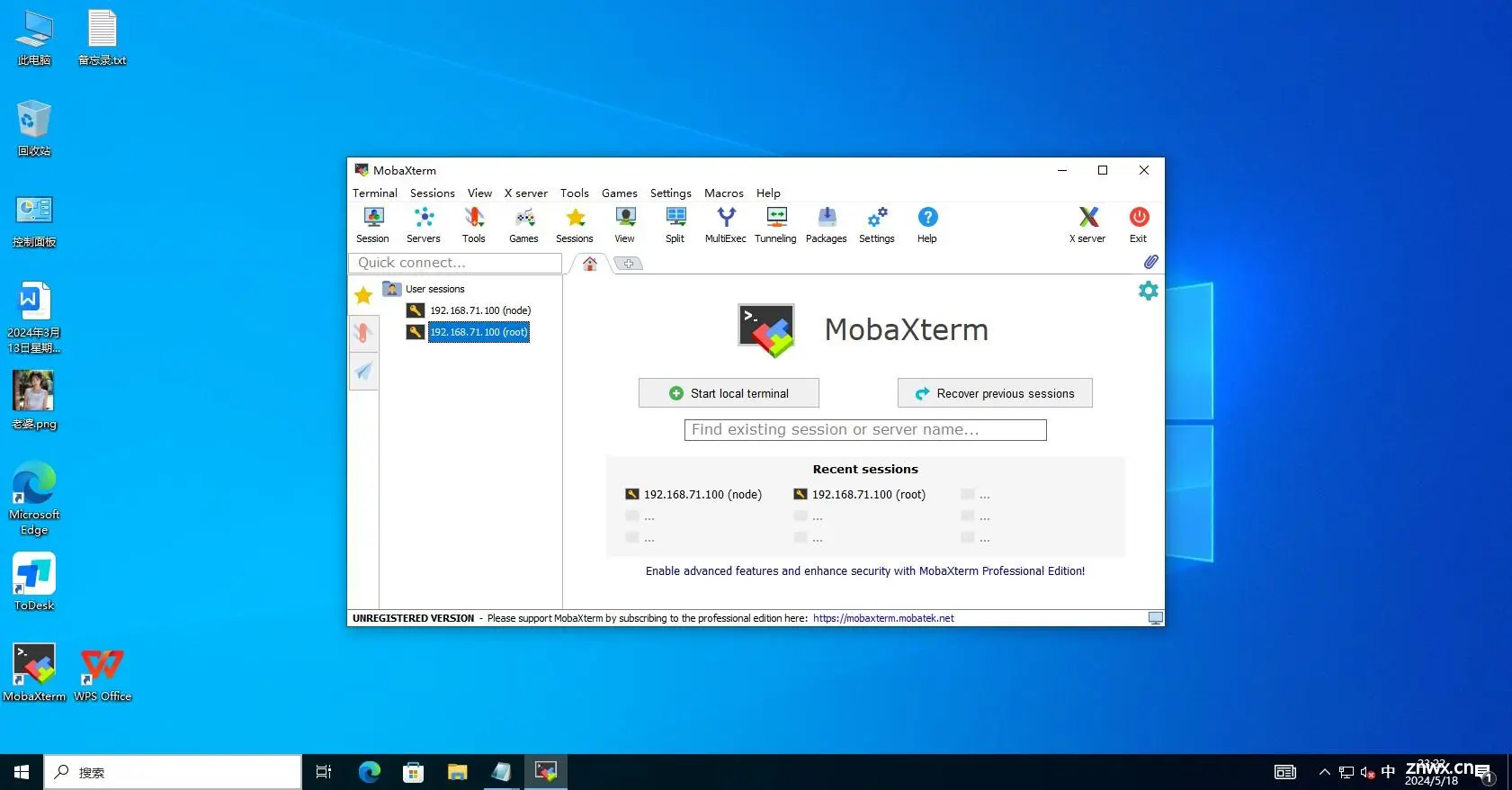Open the Macros menu

pos(724,193)
